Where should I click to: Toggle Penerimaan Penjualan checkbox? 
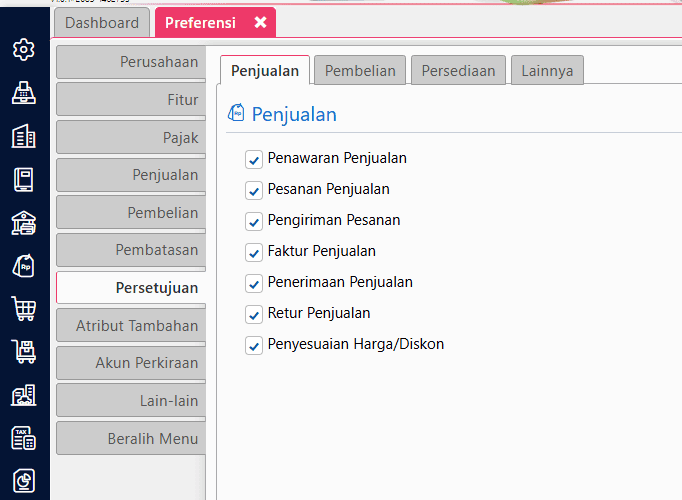coord(254,283)
